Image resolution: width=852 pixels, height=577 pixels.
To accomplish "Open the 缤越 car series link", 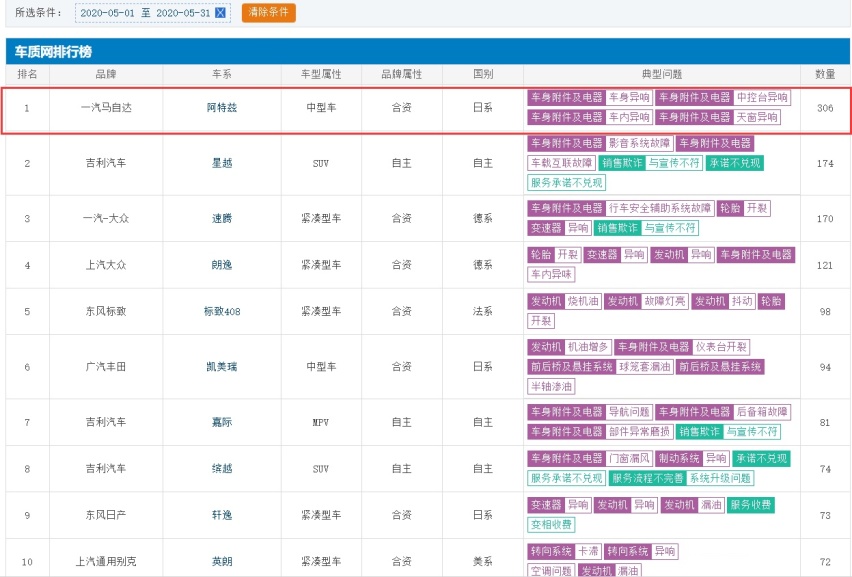I will click(x=222, y=468).
